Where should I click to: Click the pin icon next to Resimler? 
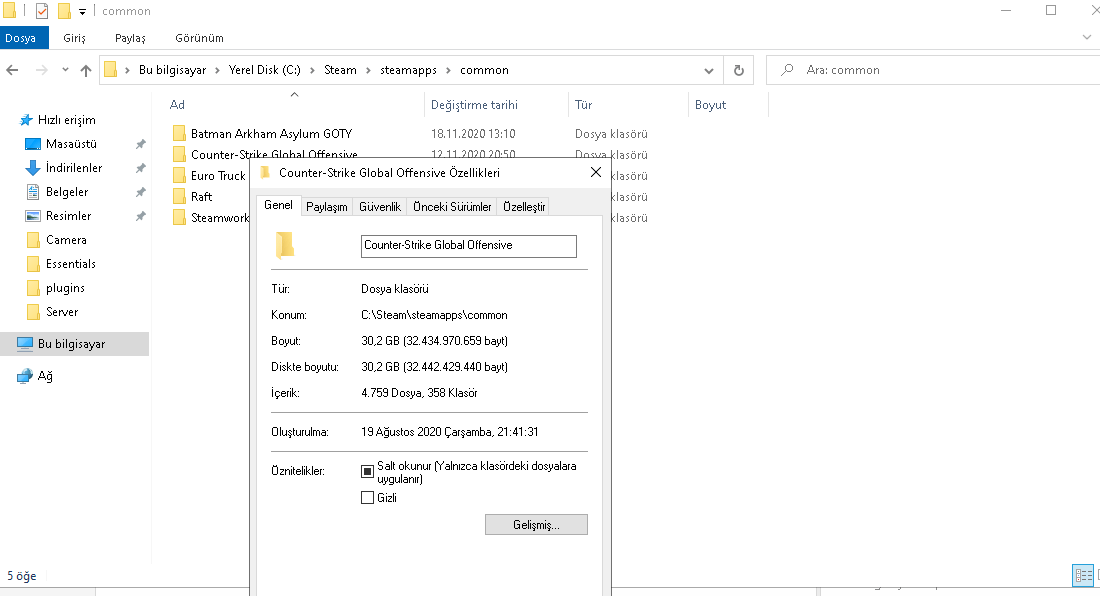click(140, 216)
